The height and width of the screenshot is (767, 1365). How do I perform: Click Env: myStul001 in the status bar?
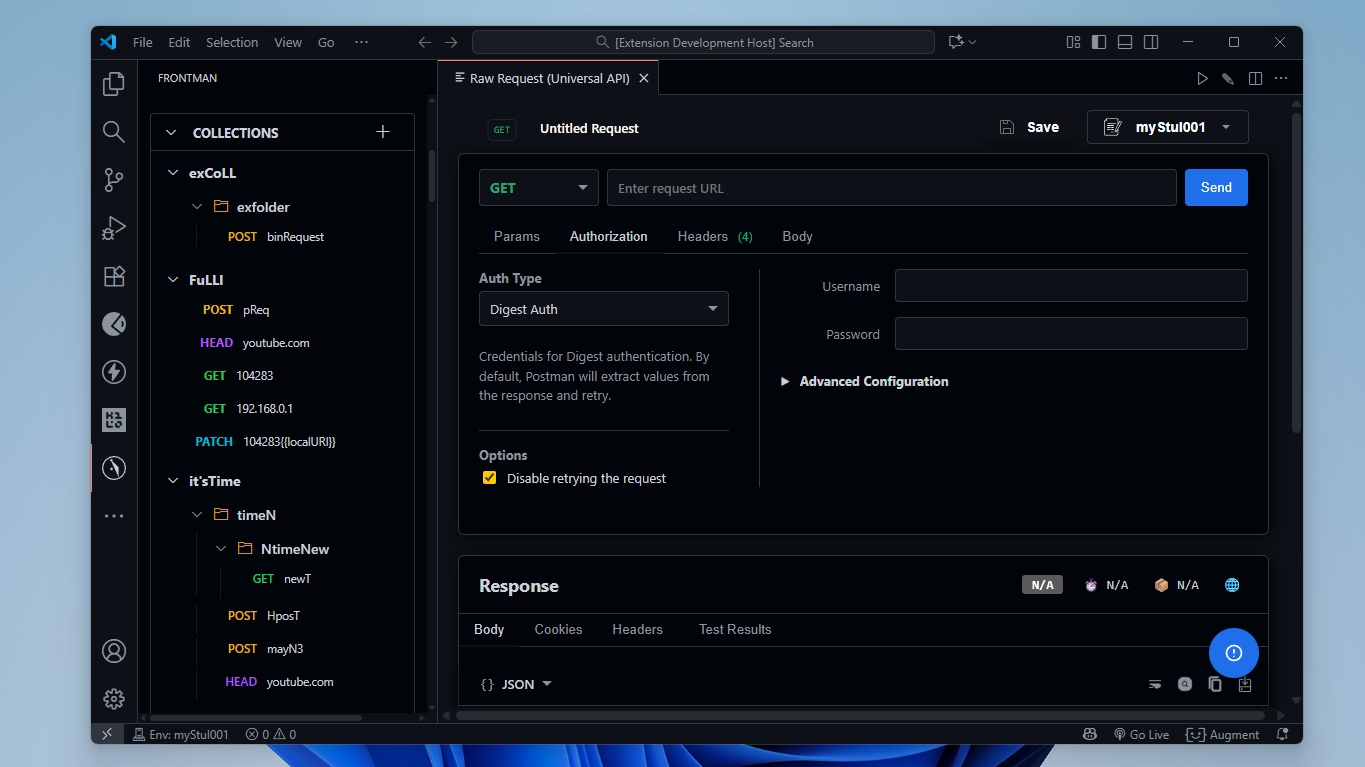click(181, 734)
